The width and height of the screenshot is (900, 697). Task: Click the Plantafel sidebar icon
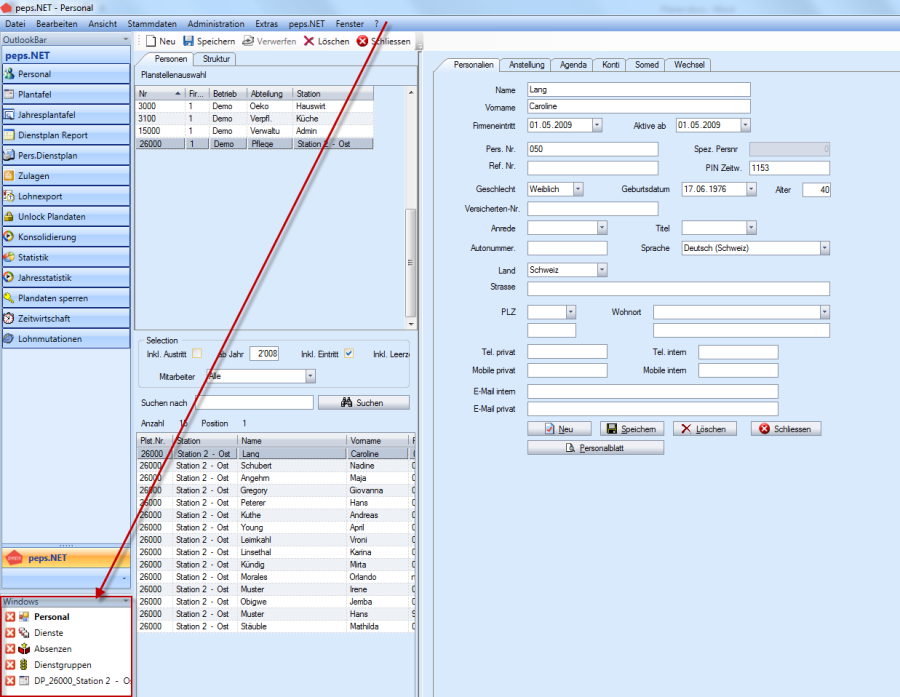(10, 94)
